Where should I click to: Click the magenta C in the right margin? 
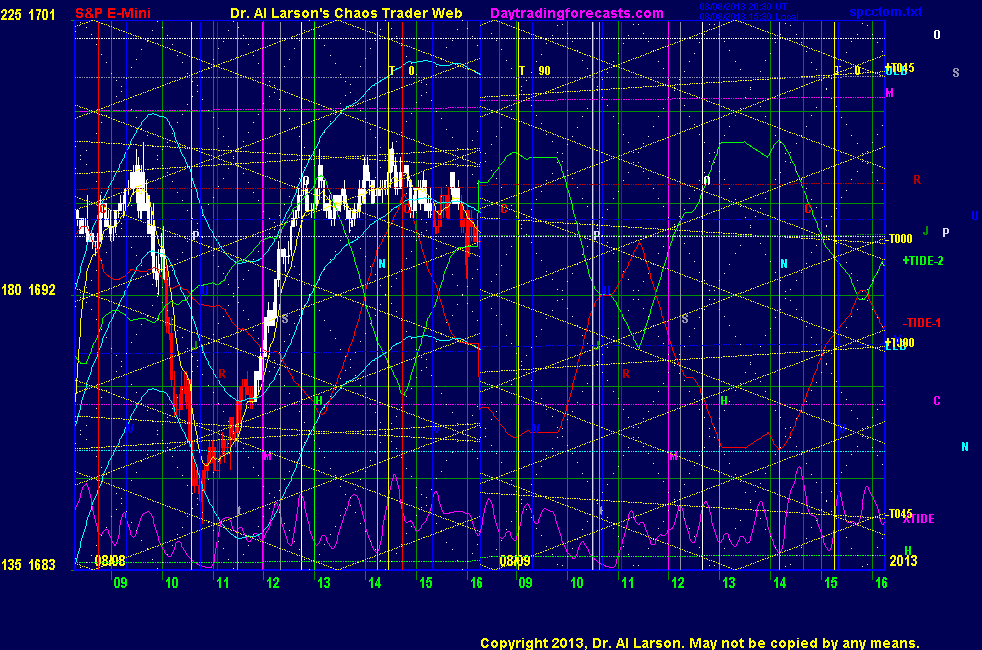point(937,401)
